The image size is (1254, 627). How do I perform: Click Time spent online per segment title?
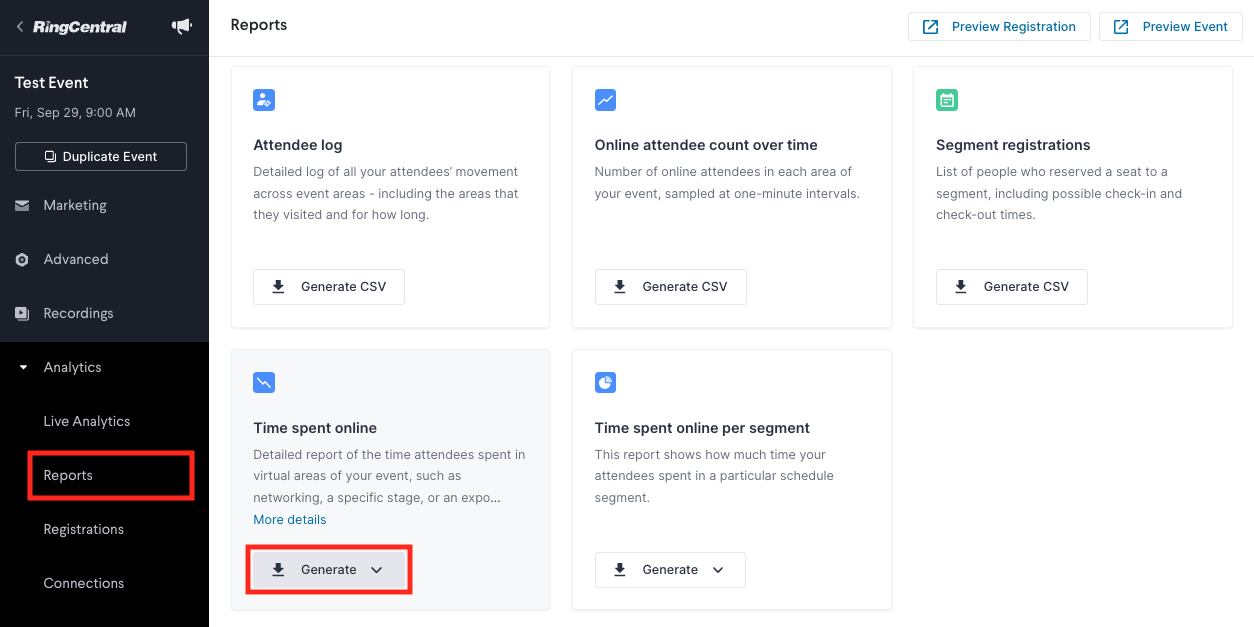(x=702, y=428)
